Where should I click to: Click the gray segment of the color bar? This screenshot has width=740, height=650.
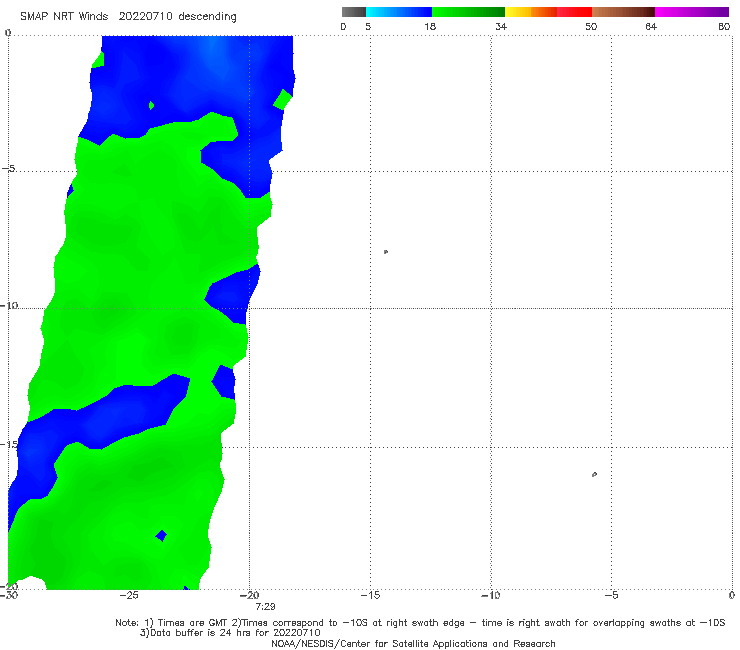354,12
